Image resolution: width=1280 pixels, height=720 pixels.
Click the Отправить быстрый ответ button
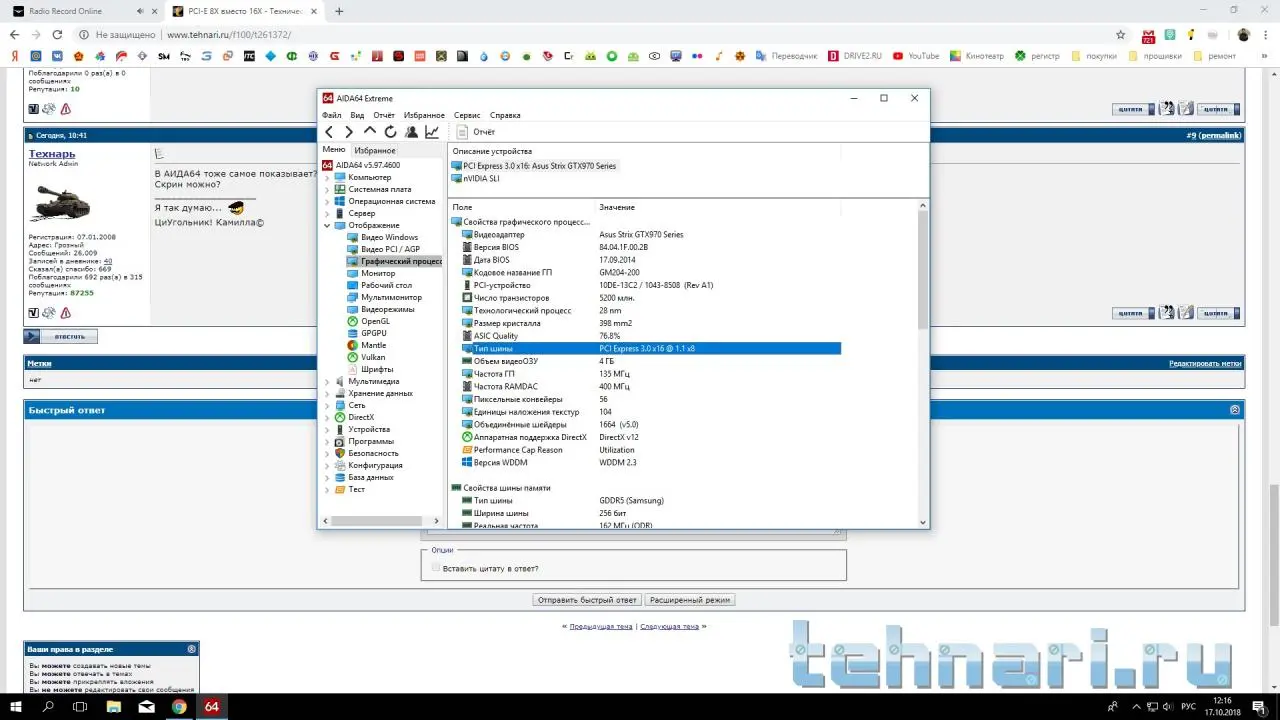point(587,600)
